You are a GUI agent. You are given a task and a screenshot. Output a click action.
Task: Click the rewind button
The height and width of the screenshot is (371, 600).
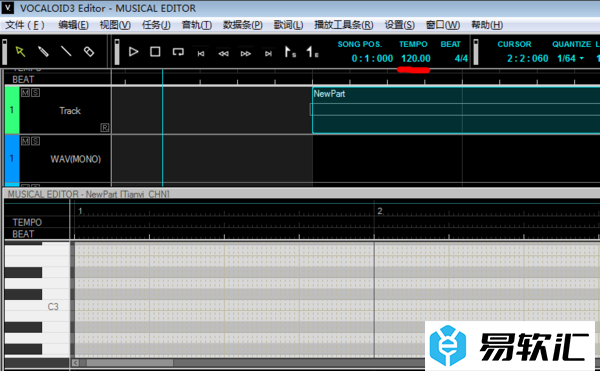click(223, 54)
